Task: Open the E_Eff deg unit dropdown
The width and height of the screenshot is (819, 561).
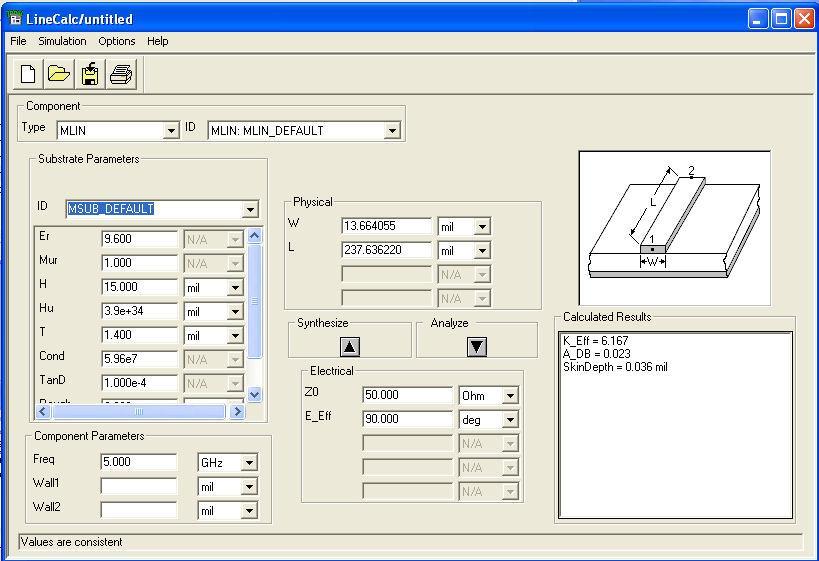Action: click(510, 419)
